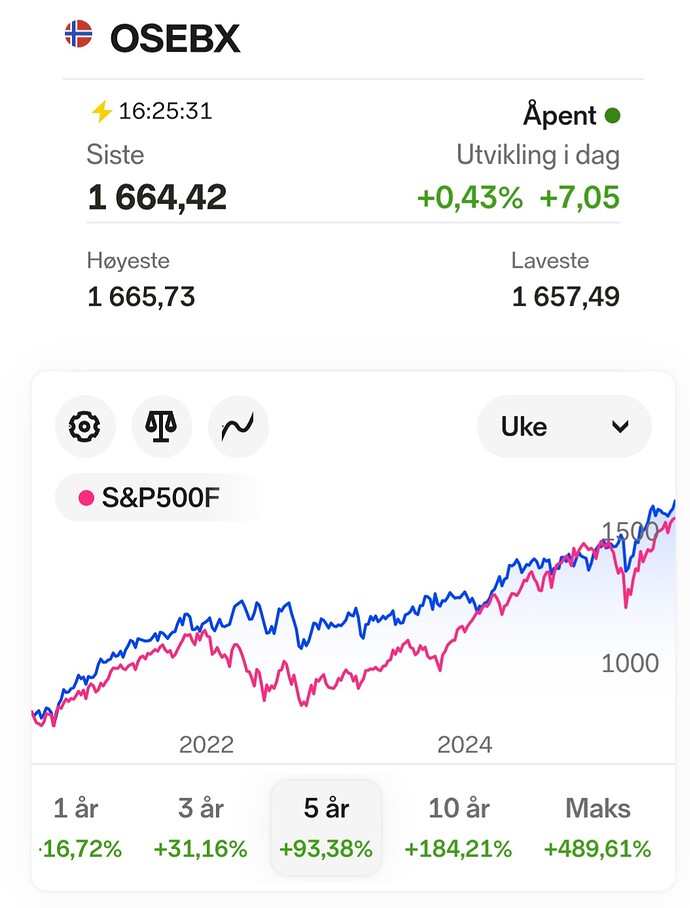
Task: Open the compare scales icon
Action: (162, 427)
